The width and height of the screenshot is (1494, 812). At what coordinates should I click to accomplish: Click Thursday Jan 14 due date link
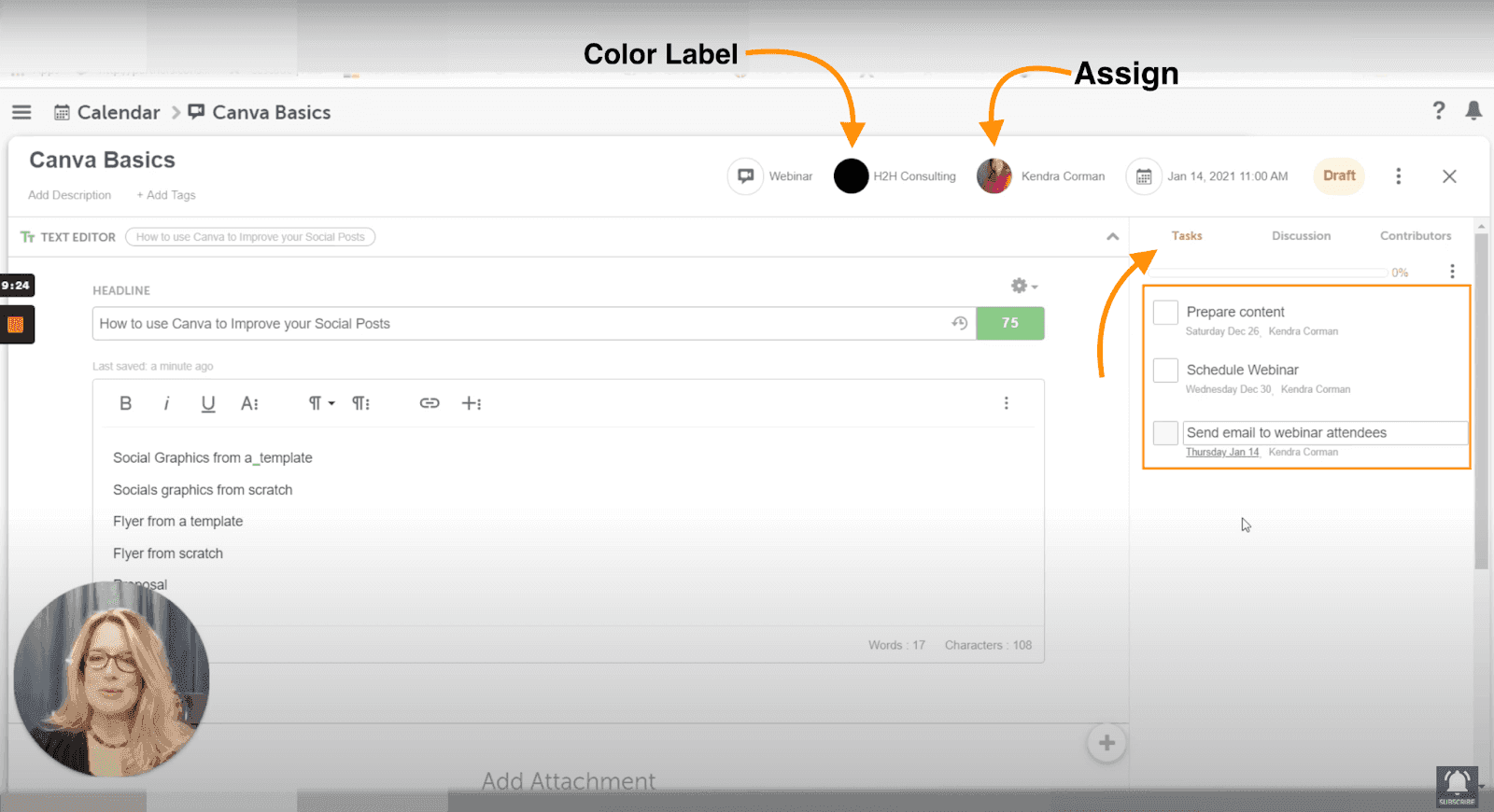[1222, 452]
